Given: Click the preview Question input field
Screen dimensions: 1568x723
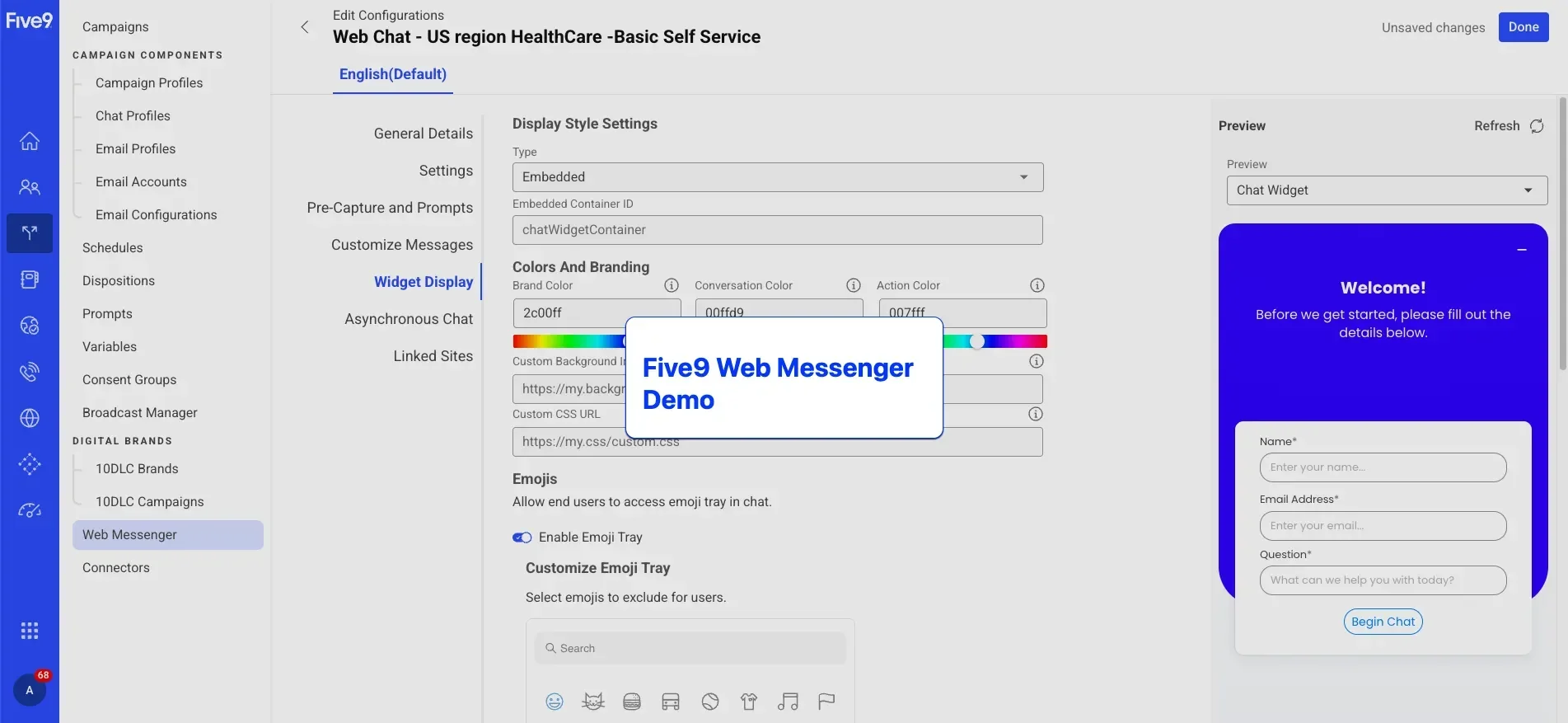Looking at the screenshot, I should [x=1383, y=580].
